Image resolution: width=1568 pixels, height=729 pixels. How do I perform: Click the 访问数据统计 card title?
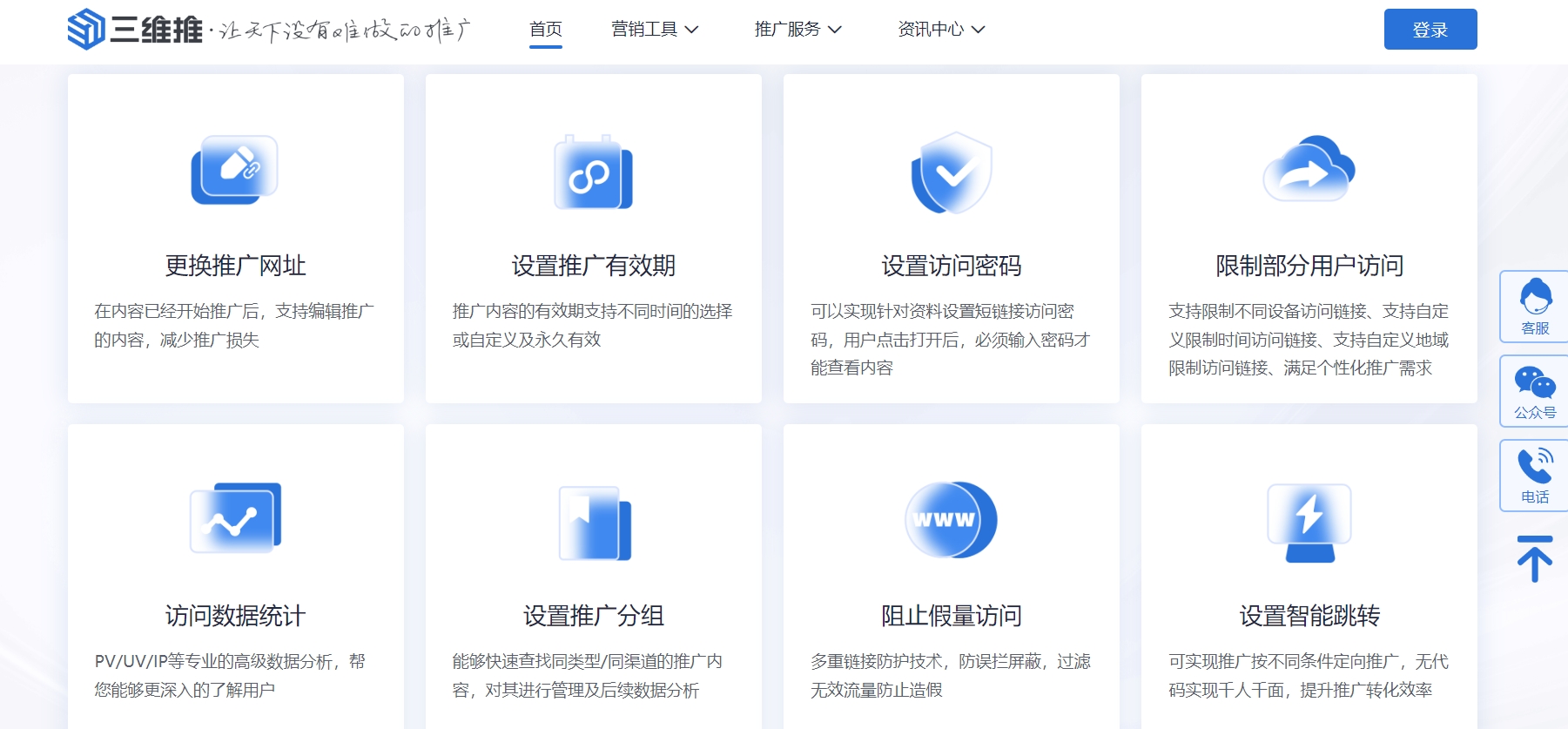235,616
